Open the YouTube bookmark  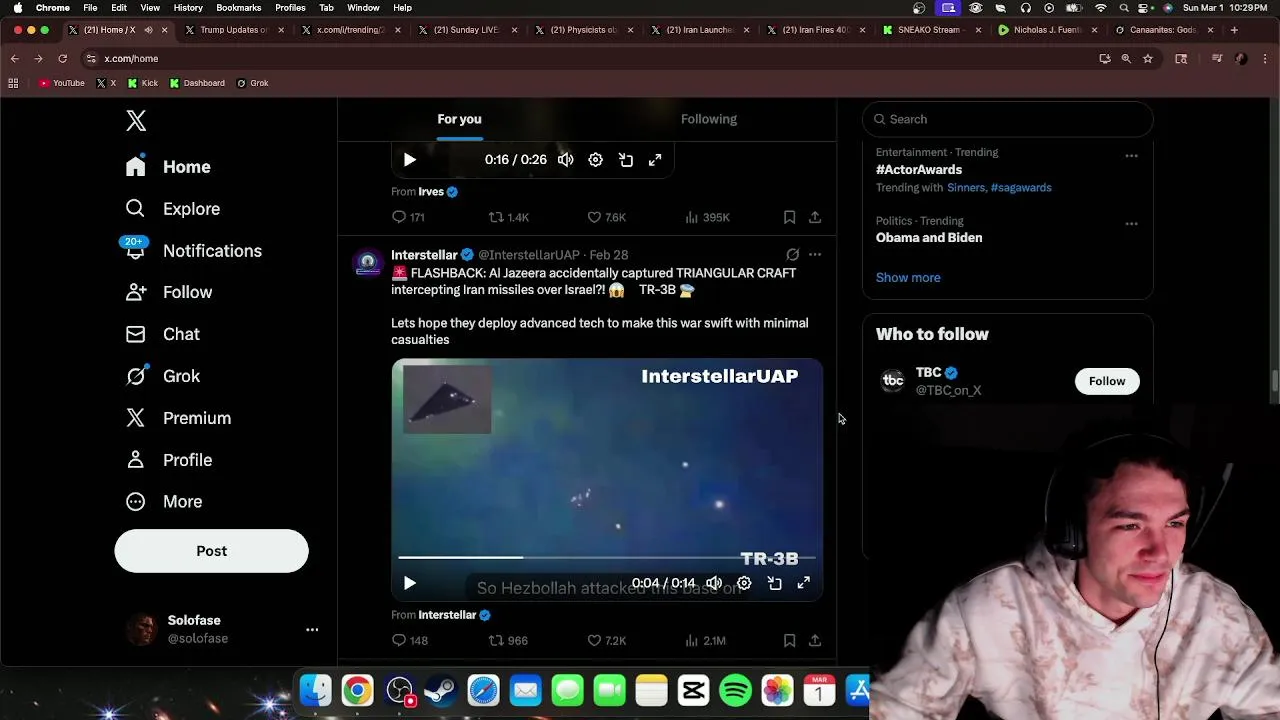[x=62, y=83]
